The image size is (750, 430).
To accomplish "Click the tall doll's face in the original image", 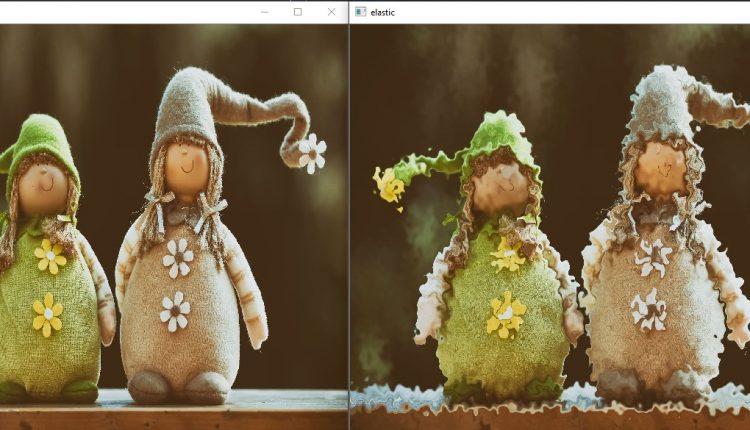I will pyautogui.click(x=186, y=167).
